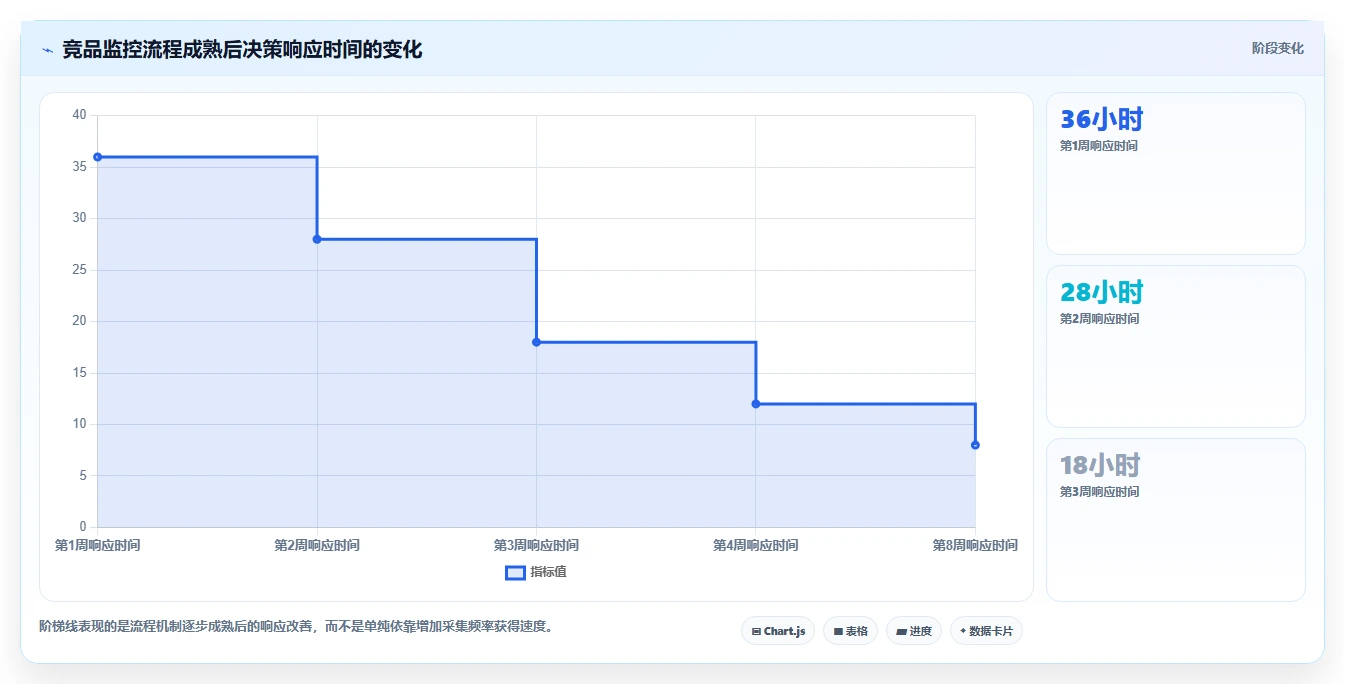Click the y-axis value 25
The image size is (1345, 684).
point(80,270)
